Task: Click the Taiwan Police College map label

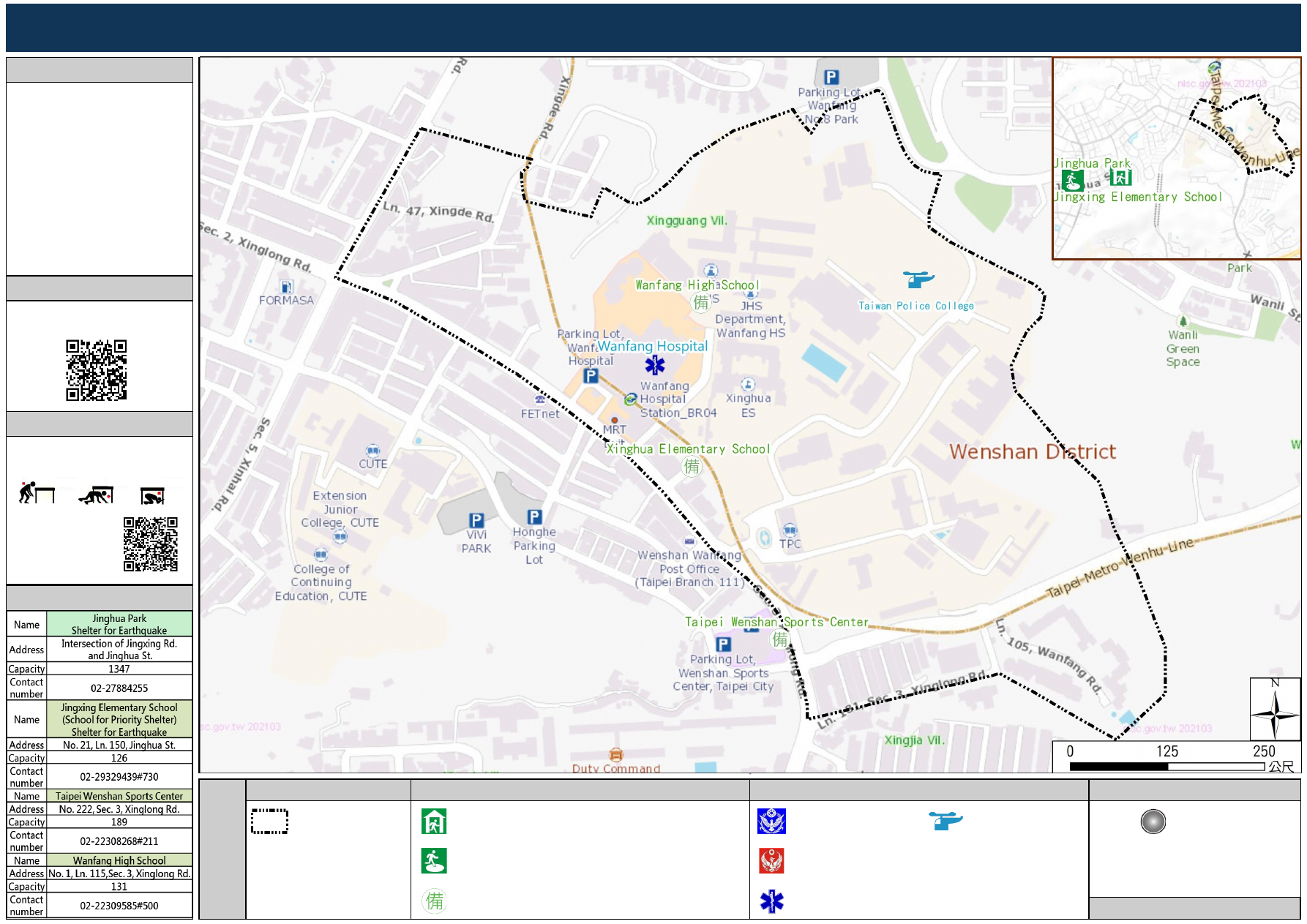Action: [x=916, y=306]
